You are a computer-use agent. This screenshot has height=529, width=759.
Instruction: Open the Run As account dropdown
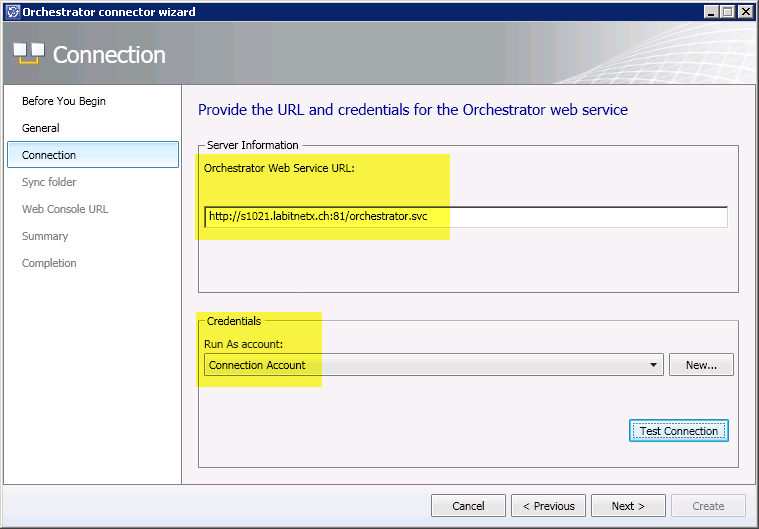654,365
